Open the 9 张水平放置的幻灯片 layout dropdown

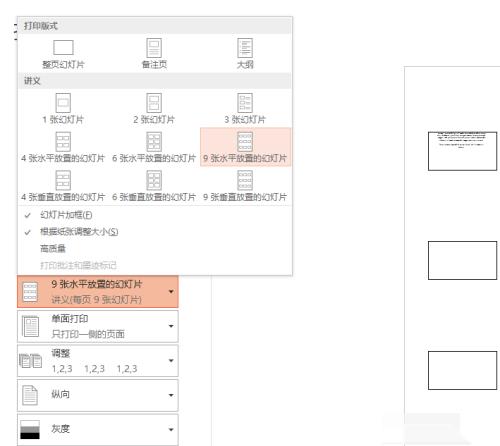tap(98, 291)
